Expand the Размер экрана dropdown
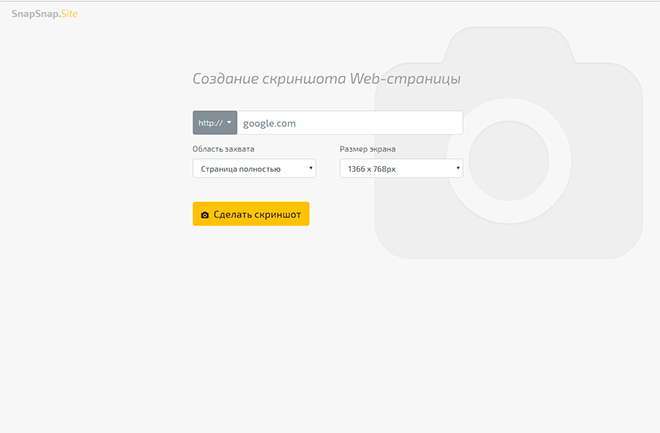 click(x=402, y=169)
